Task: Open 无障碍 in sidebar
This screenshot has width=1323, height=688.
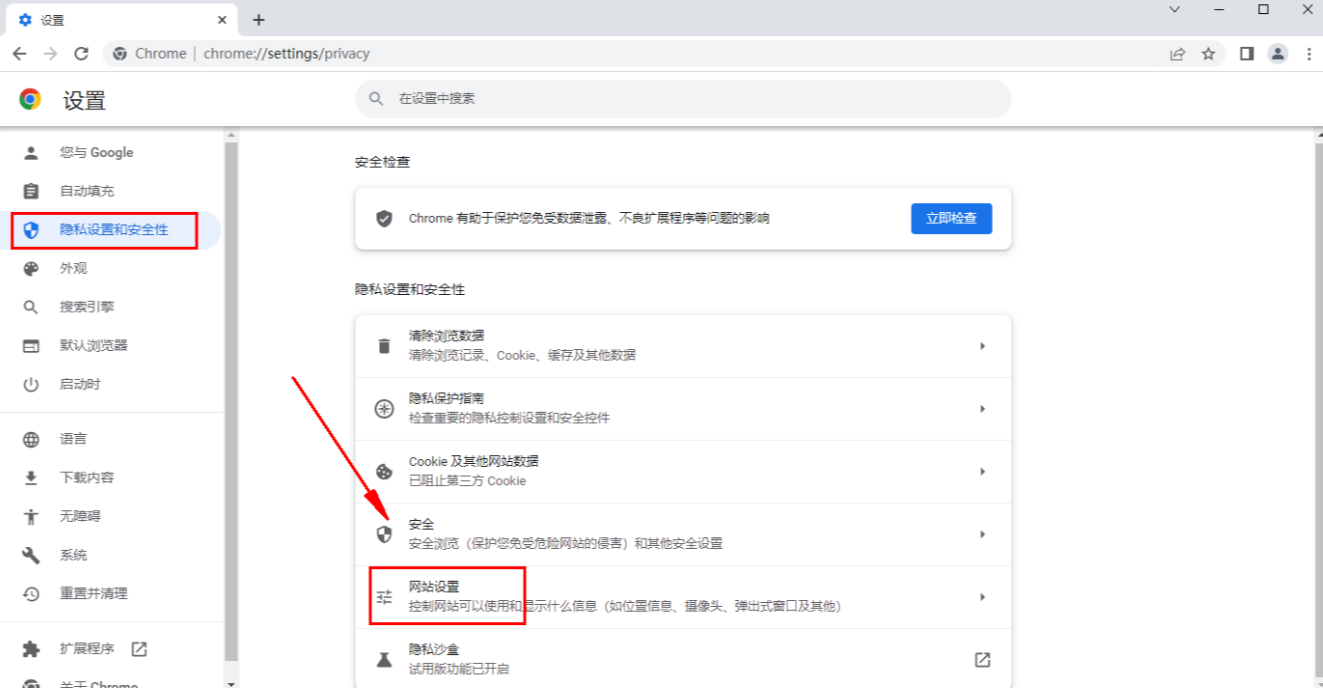Action: (x=111, y=516)
